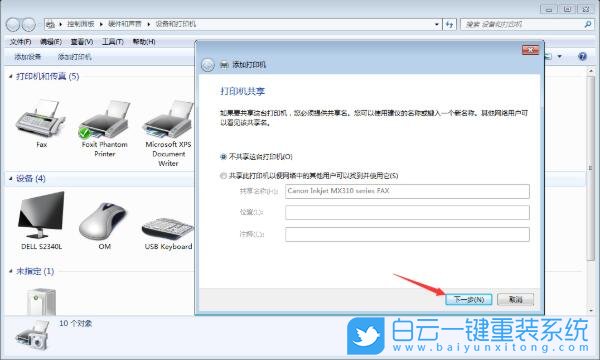Click the search magnifier icon
600x360 pixels.
pyautogui.click(x=588, y=24)
